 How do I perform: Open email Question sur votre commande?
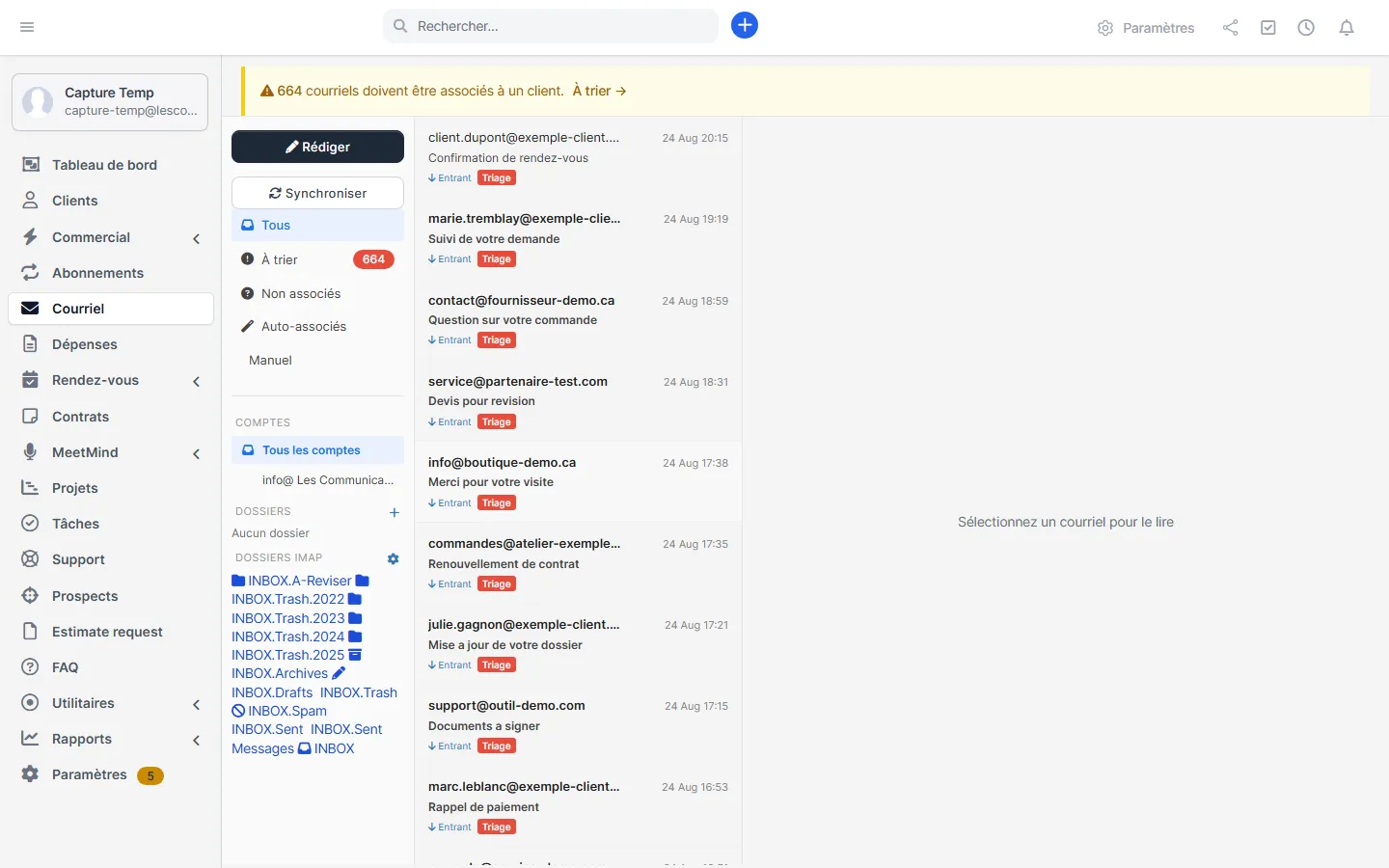[x=578, y=319]
